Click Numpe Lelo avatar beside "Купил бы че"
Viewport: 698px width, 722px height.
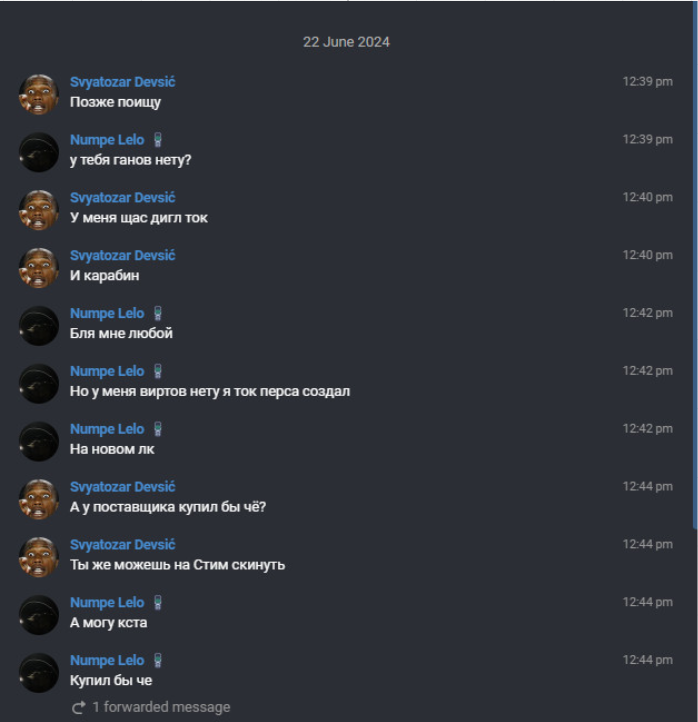(39, 673)
